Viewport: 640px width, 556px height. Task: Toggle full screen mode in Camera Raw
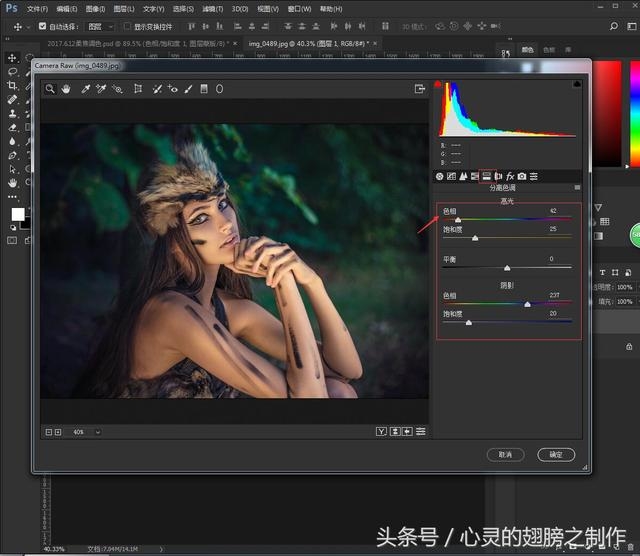pos(420,89)
